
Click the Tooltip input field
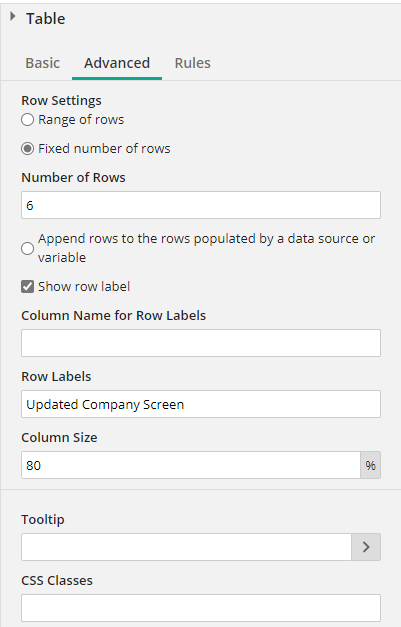[186, 547]
